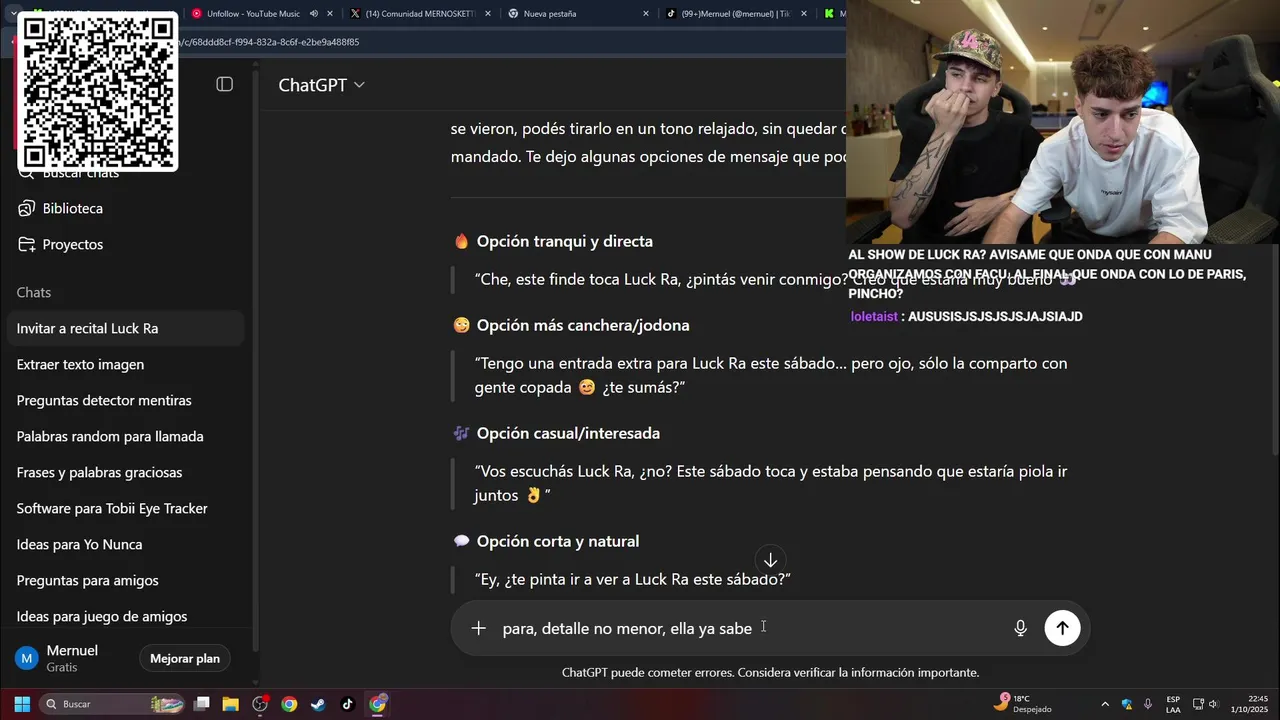Click the 'Mejorar plan' upgrade button
This screenshot has width=1280, height=720.
[x=185, y=658]
